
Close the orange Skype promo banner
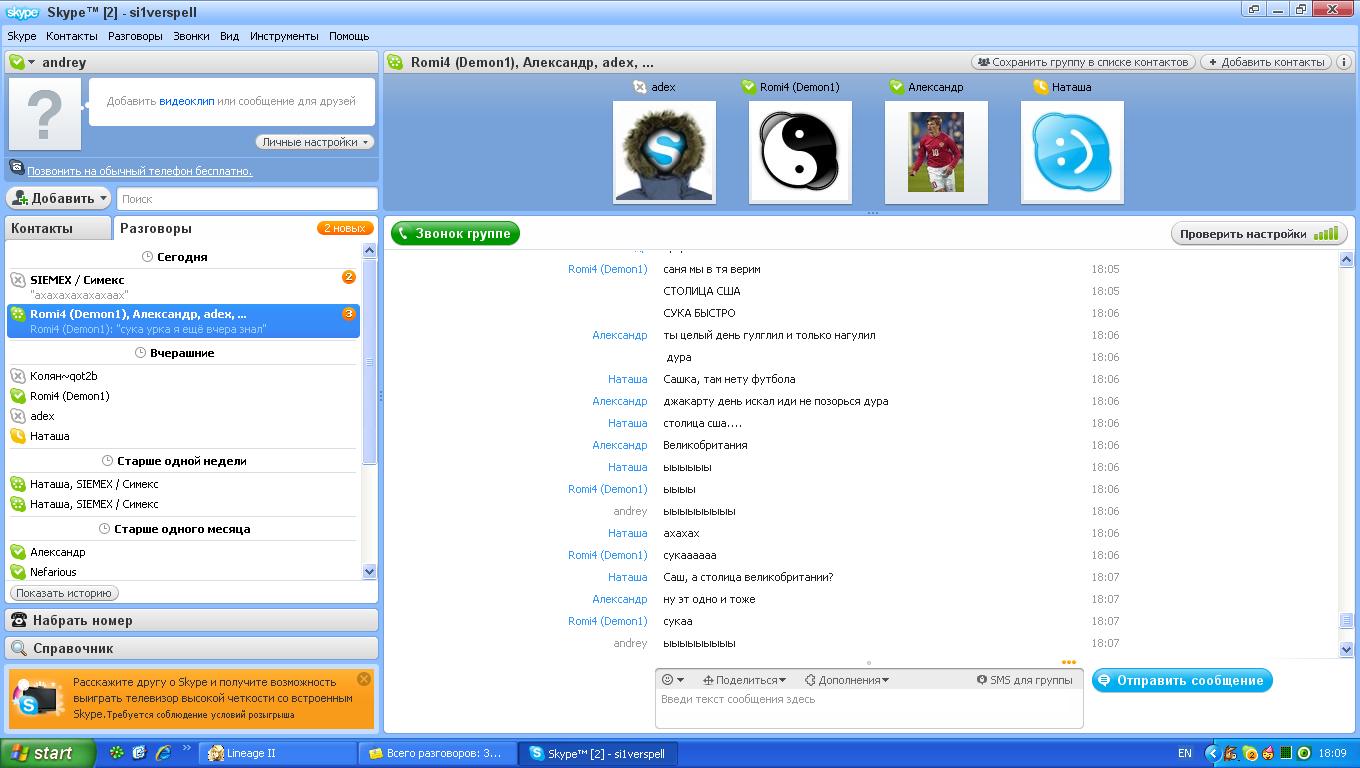[364, 679]
